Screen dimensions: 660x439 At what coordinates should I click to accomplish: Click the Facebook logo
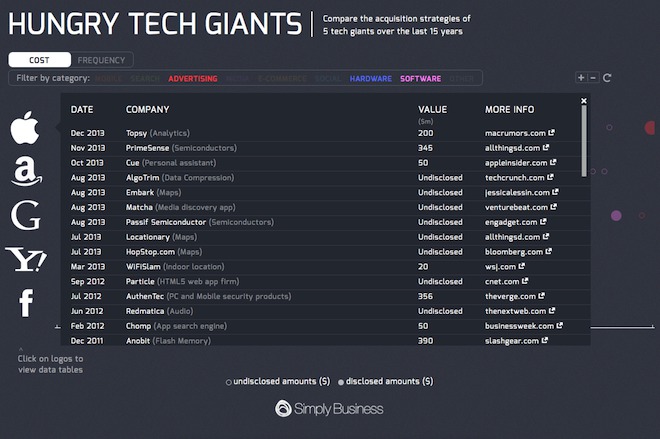pos(26,302)
